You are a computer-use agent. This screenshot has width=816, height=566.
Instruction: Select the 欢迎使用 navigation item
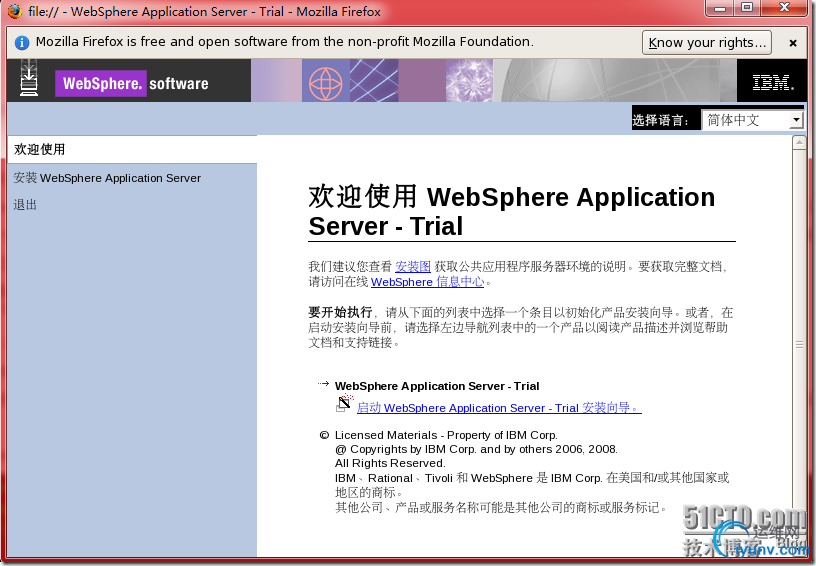tap(132, 150)
